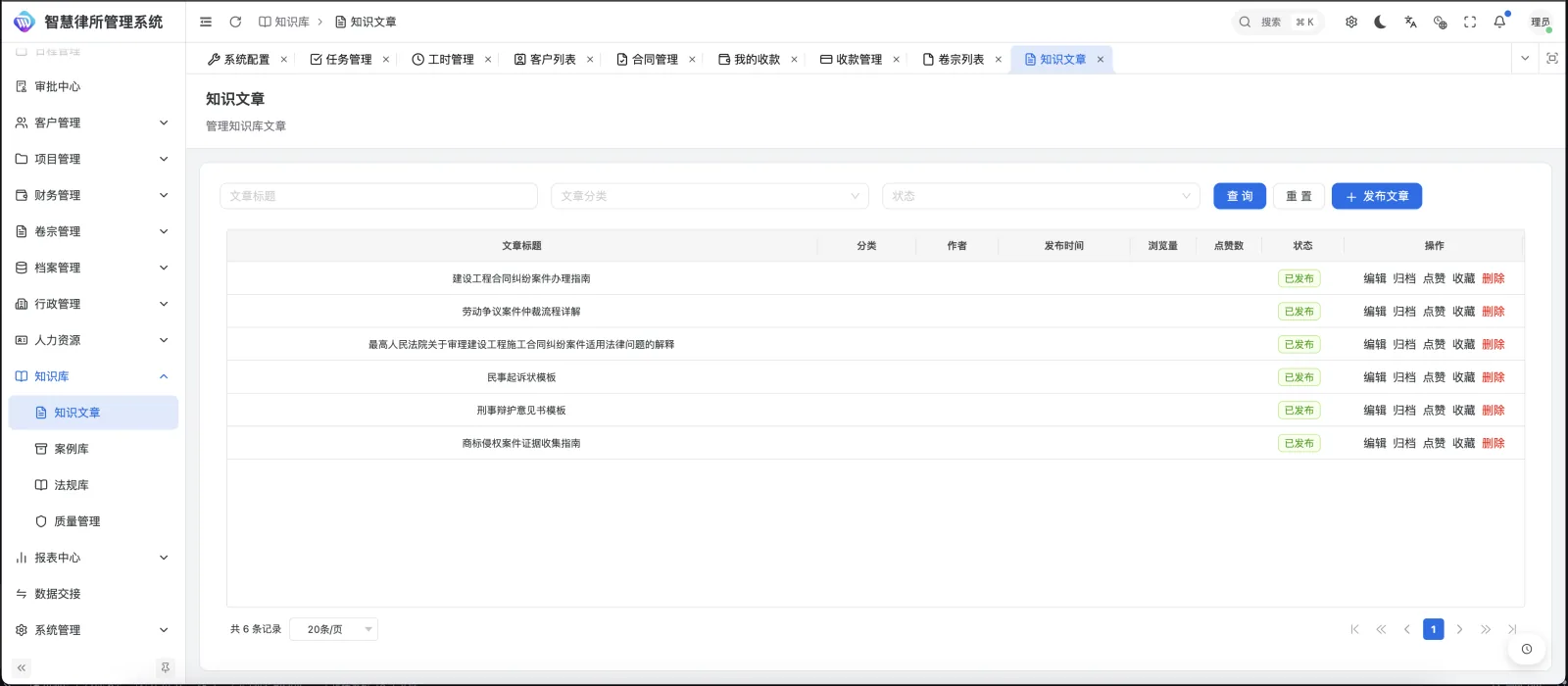
Task: Favorite the 刑事辩护意见书模板 article
Action: 1463,411
